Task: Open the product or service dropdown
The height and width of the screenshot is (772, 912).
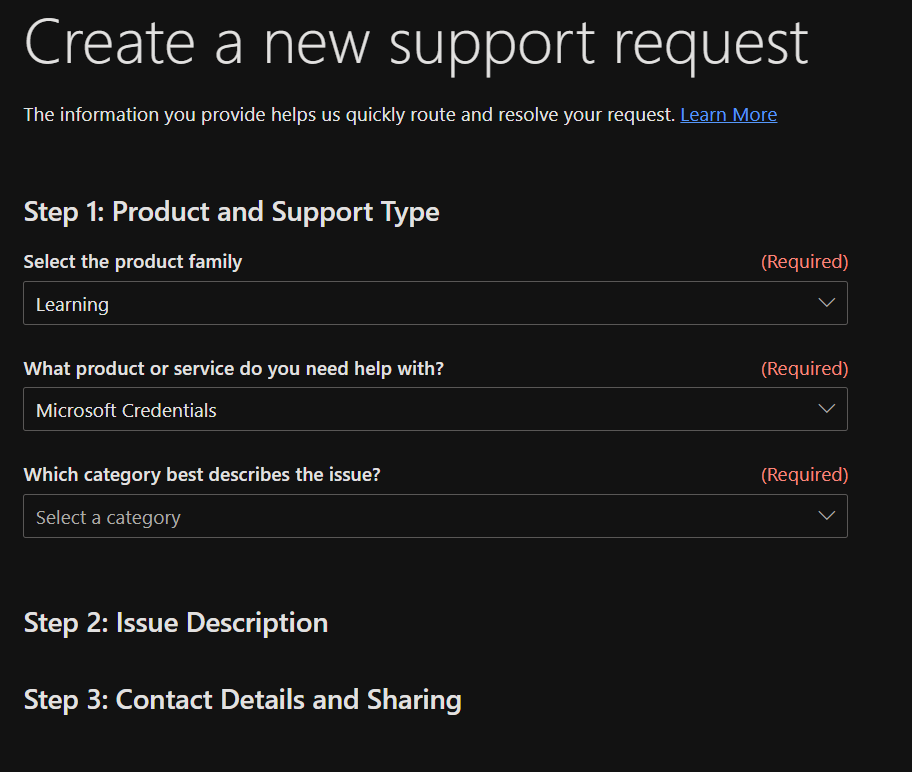Action: click(x=434, y=409)
